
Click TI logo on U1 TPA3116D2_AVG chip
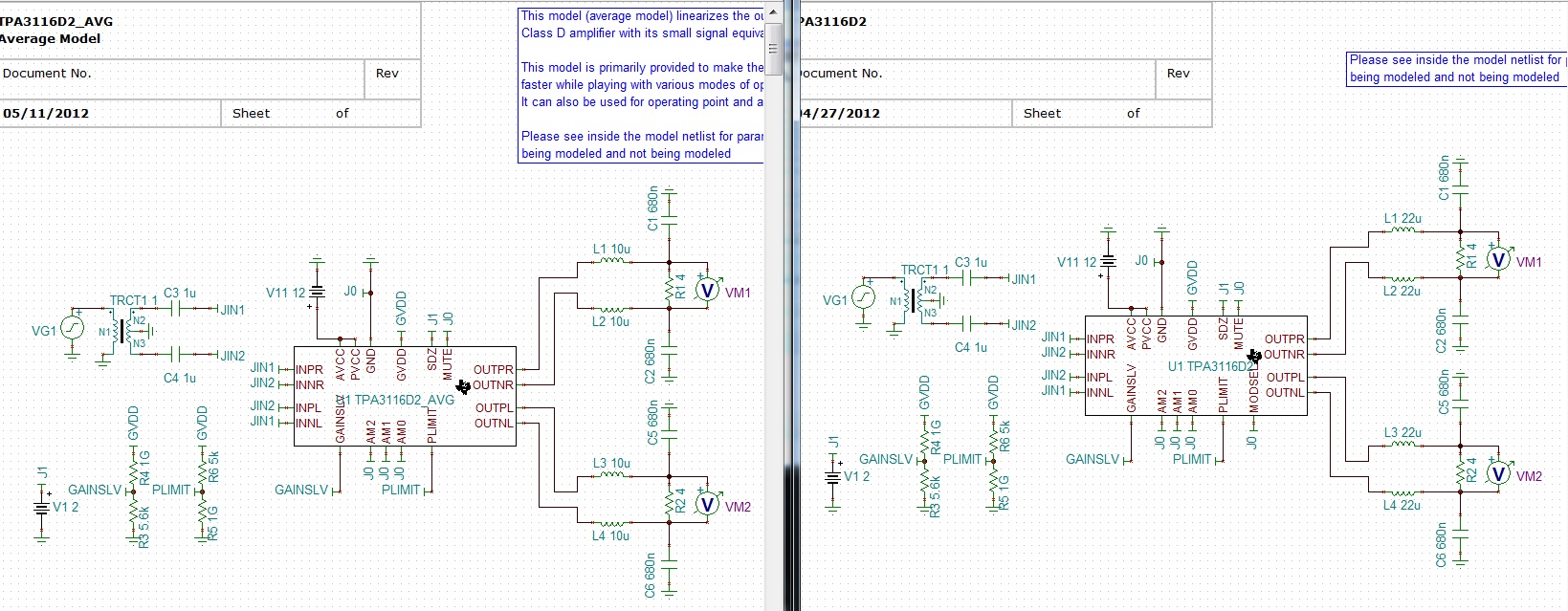tap(463, 386)
